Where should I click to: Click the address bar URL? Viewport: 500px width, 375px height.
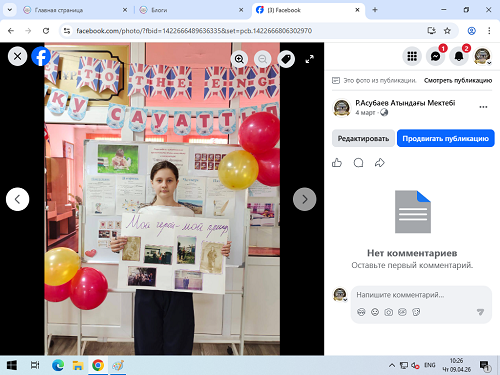click(x=194, y=31)
